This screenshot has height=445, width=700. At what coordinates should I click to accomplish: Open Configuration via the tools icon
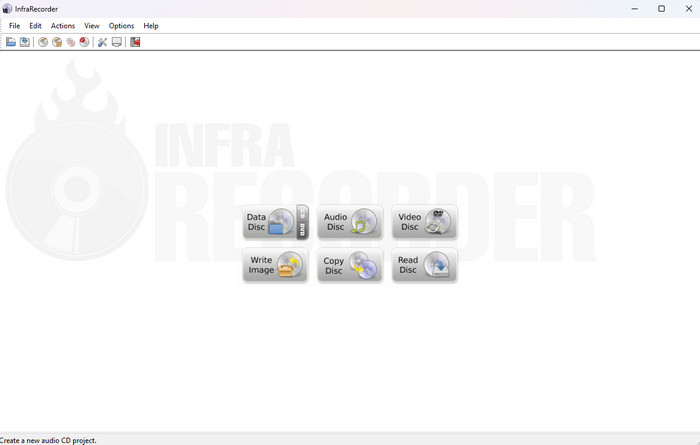[x=102, y=42]
